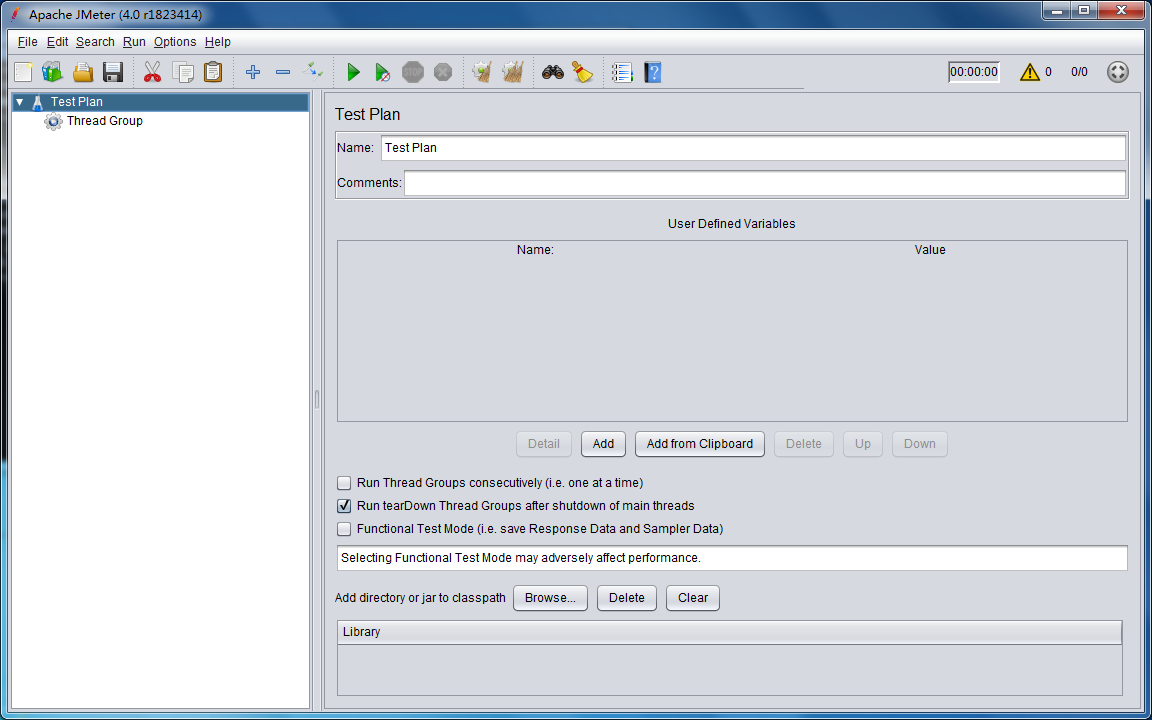Click the Open file folder icon
Viewport: 1152px width, 720px height.
click(83, 72)
